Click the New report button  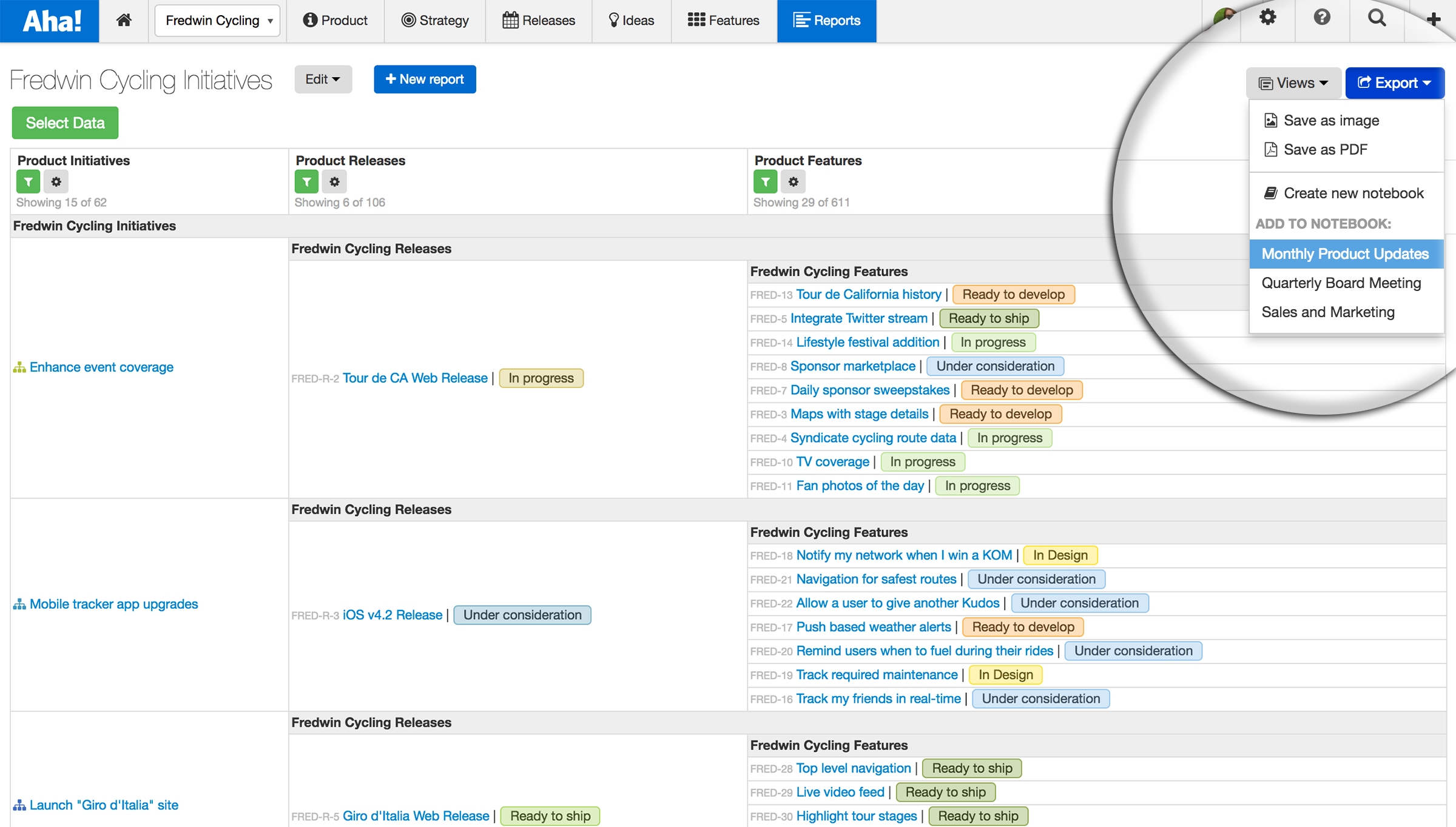pos(425,79)
